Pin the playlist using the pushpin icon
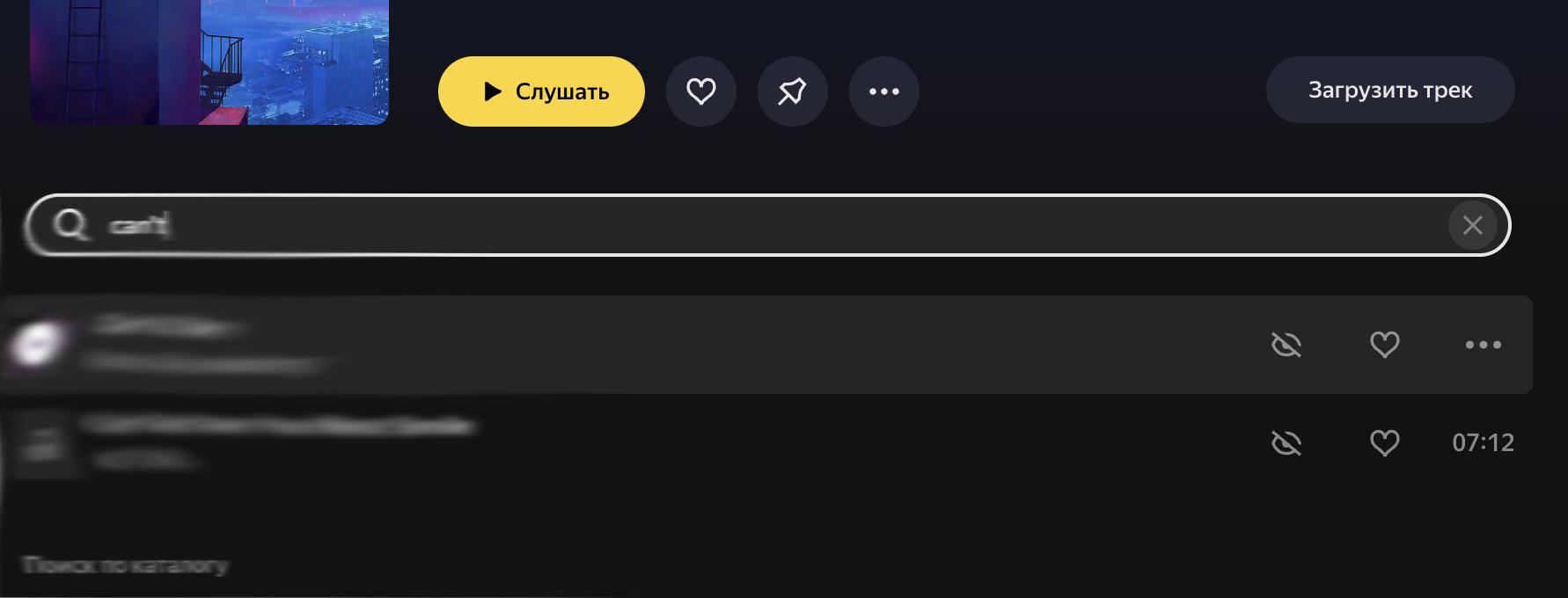This screenshot has width=1568, height=598. pos(792,91)
